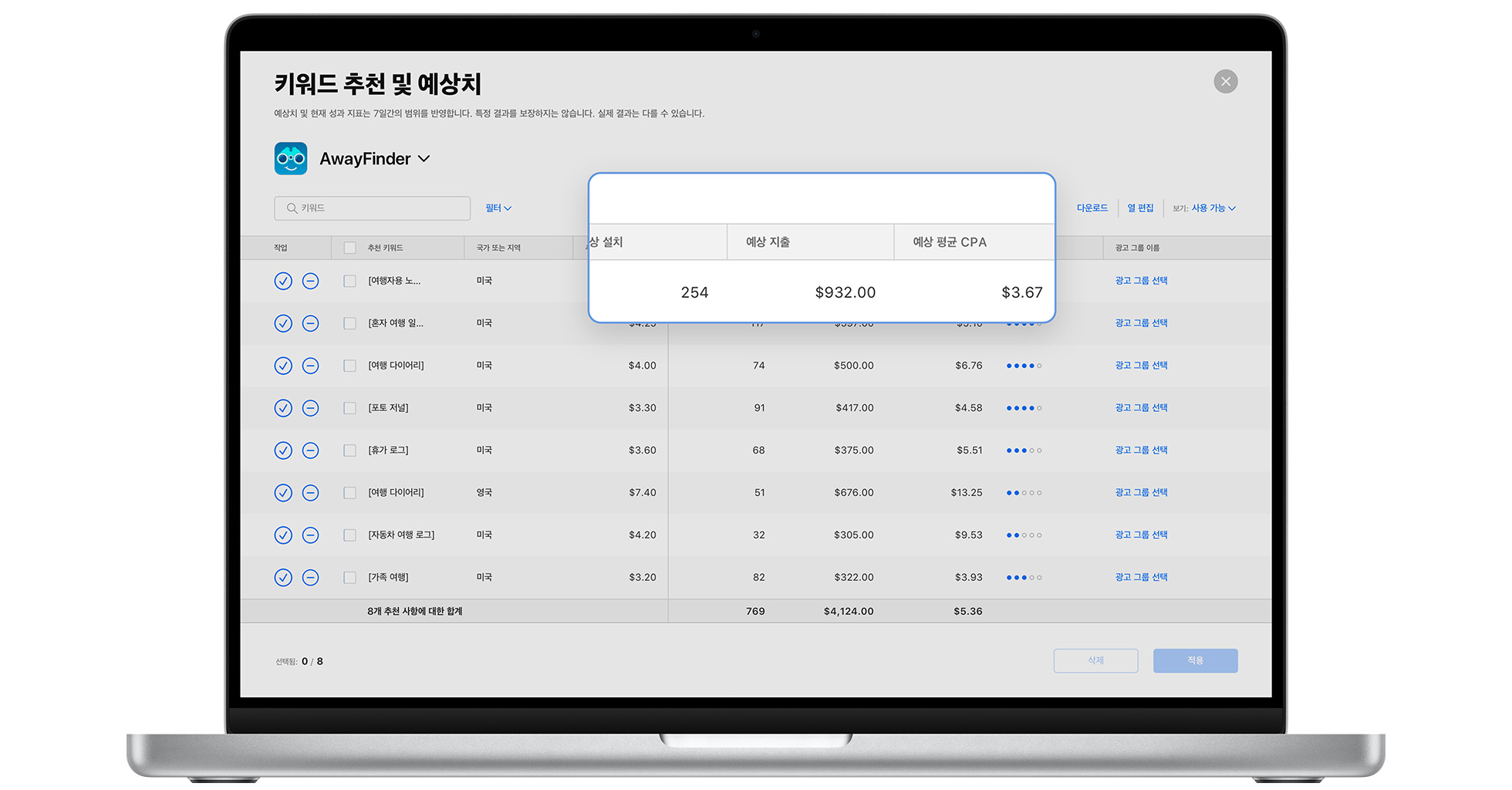Focus the 키워드 search input field
Viewport: 1512px width, 790px height.
[x=372, y=208]
